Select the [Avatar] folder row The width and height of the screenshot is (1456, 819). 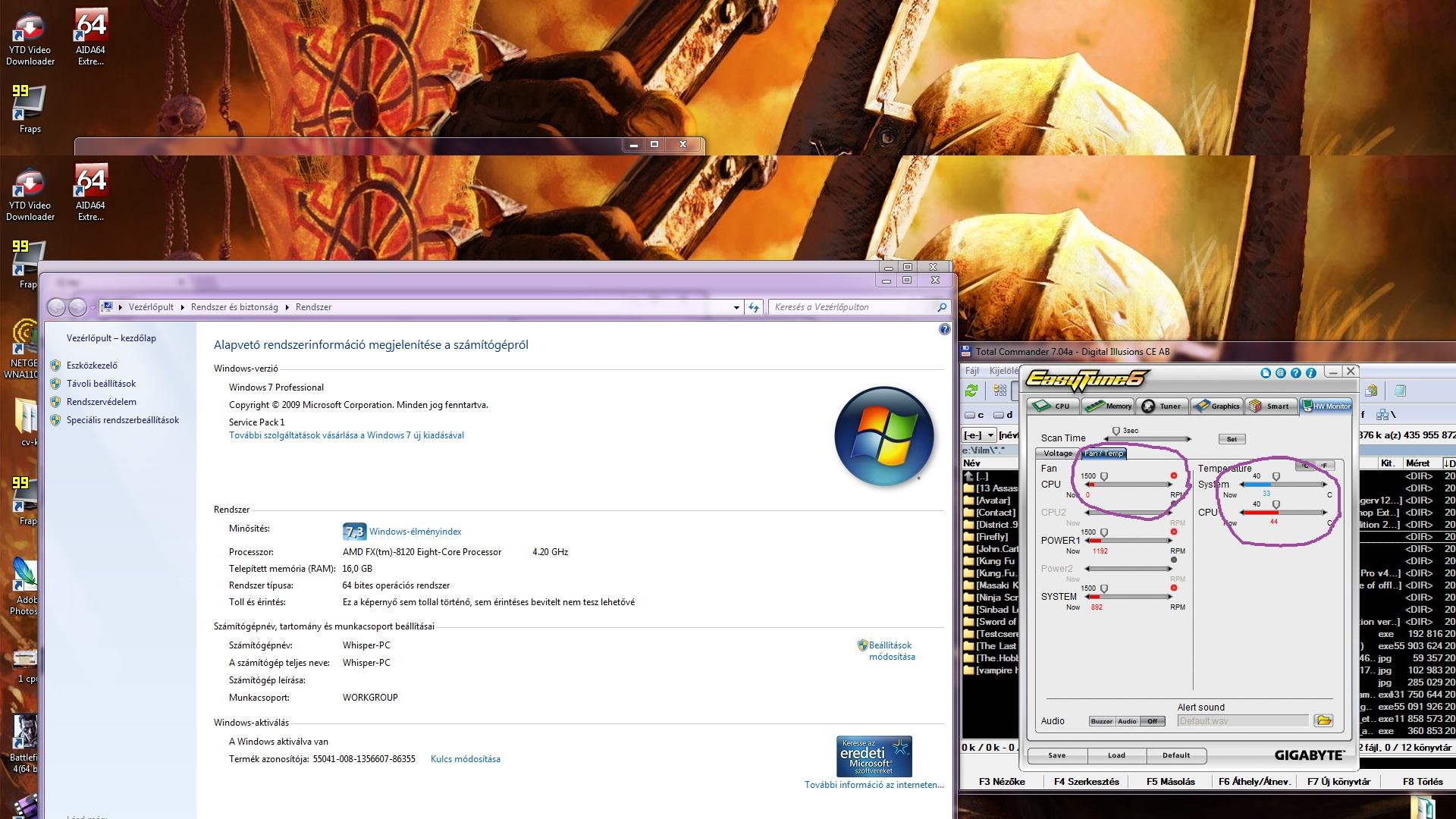click(991, 500)
